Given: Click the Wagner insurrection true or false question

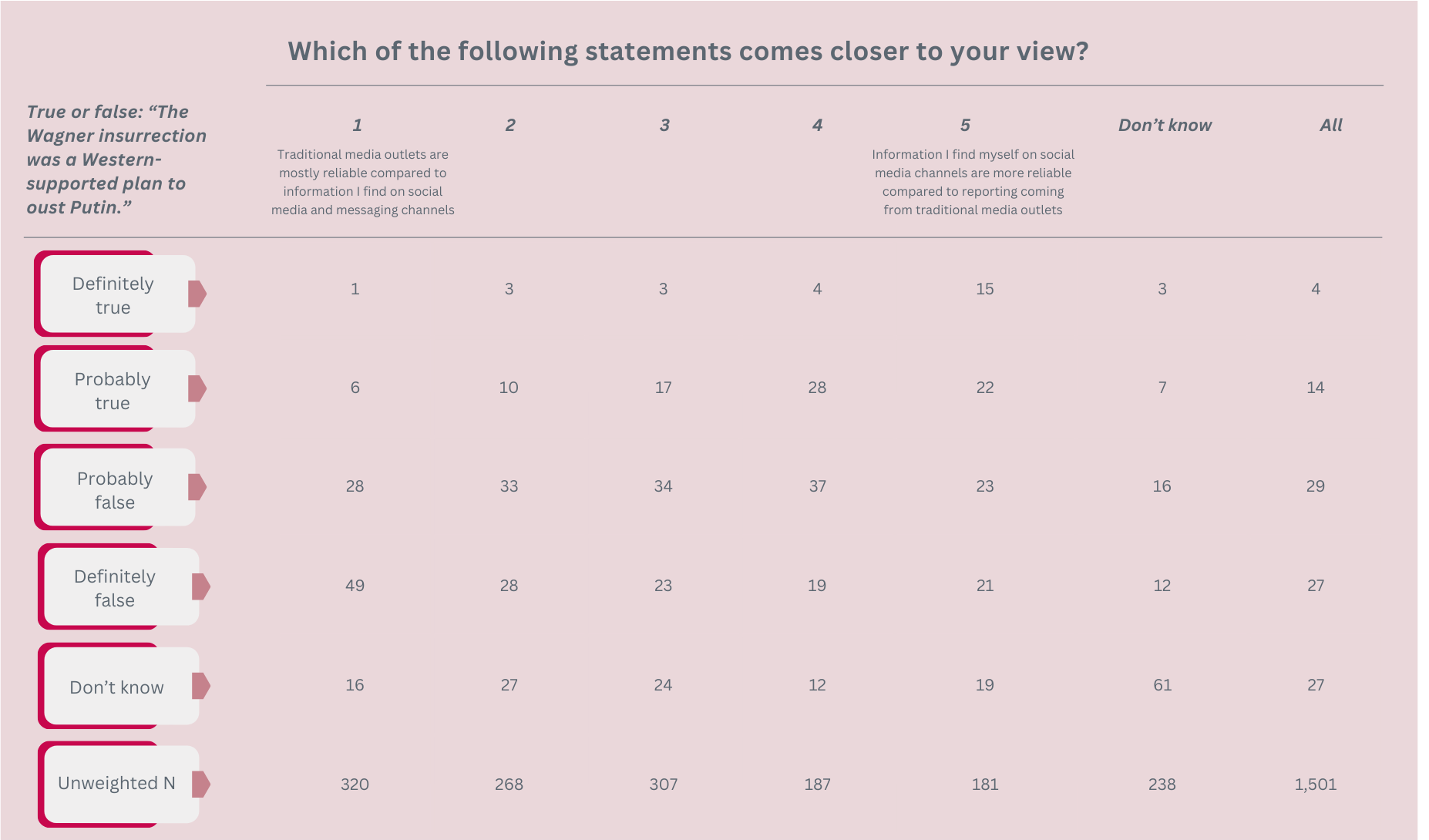Looking at the screenshot, I should pos(116,160).
